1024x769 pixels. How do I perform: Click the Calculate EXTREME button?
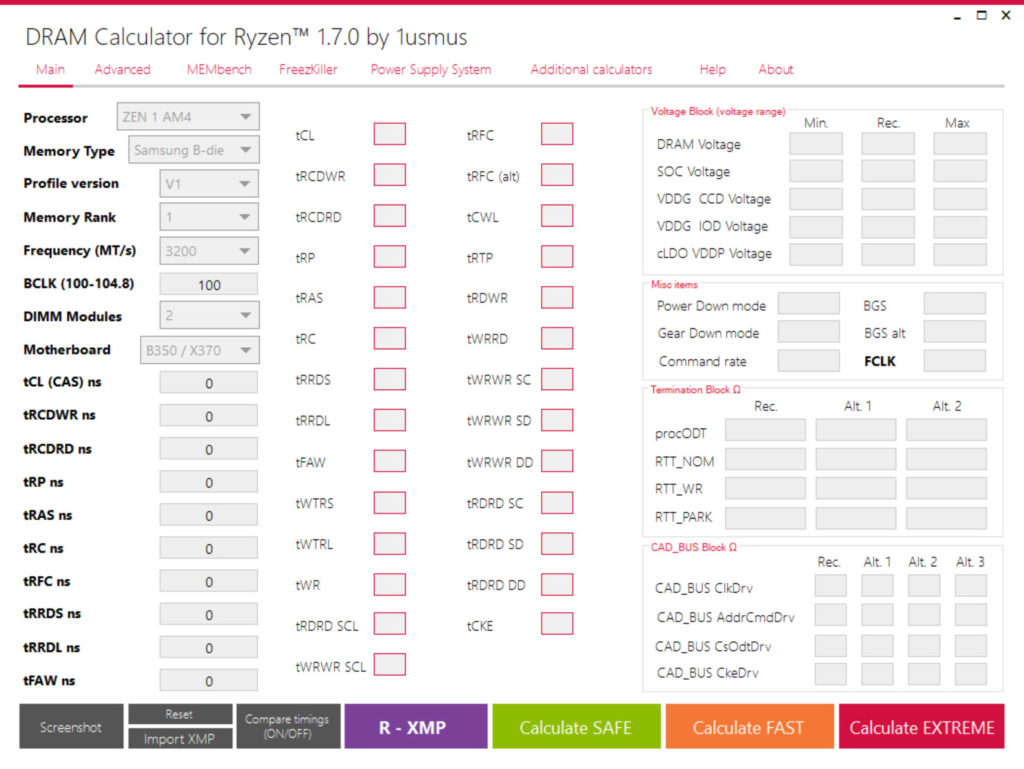(x=921, y=727)
